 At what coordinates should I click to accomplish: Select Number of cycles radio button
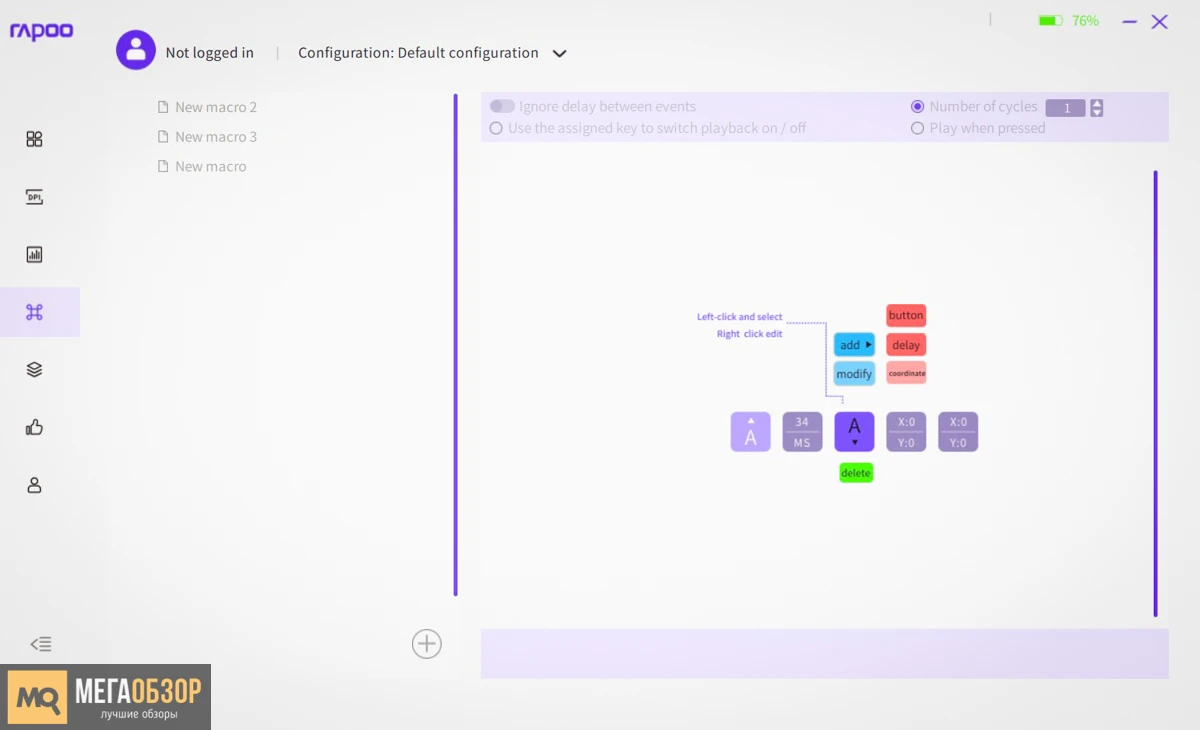pos(918,107)
